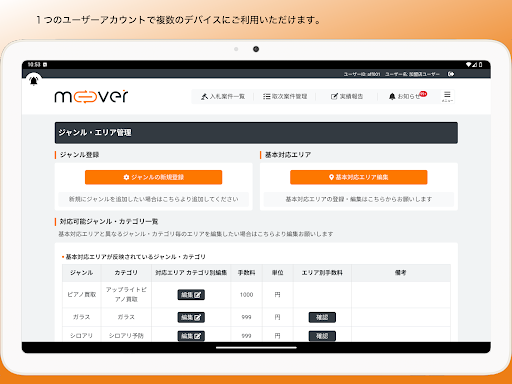This screenshot has height=384, width=512.
Task: Click the 確認 button in シロアリ row
Action: pos(322,336)
